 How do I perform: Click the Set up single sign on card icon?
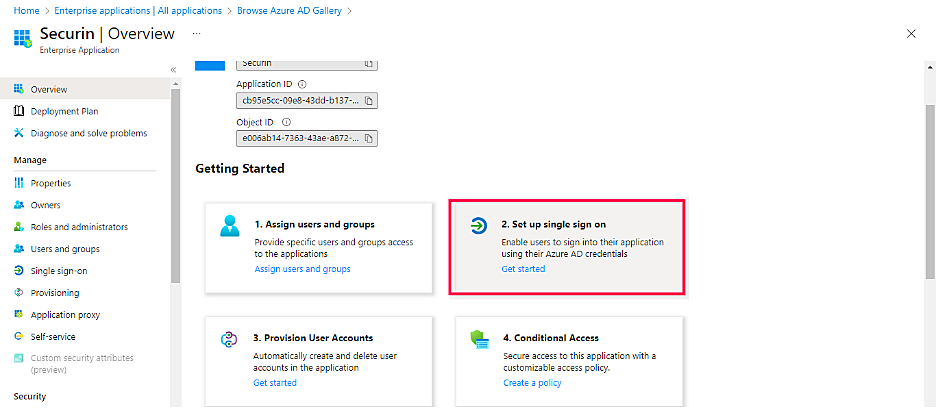479,226
